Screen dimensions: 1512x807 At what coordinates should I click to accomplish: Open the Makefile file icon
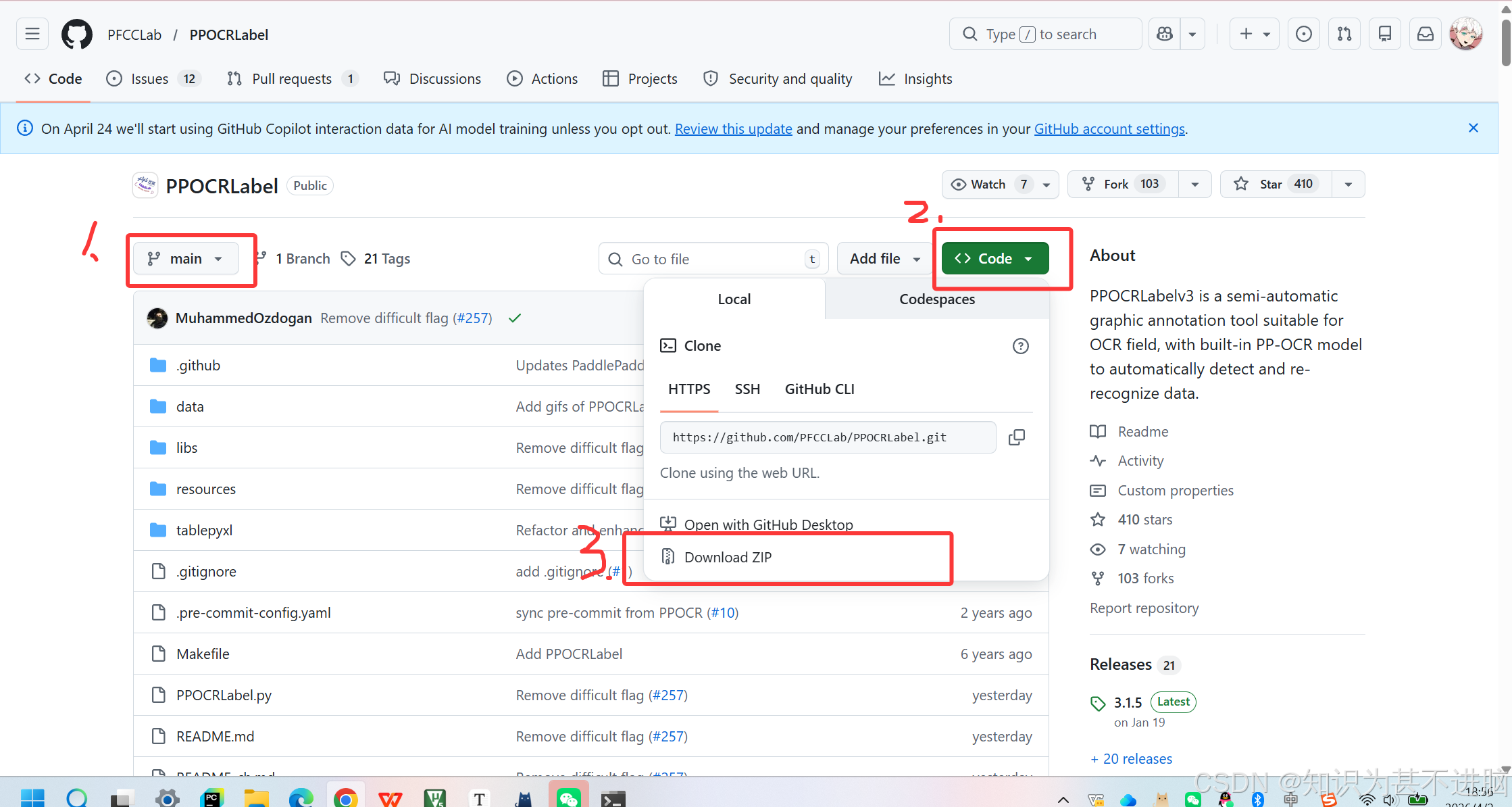[x=158, y=654]
